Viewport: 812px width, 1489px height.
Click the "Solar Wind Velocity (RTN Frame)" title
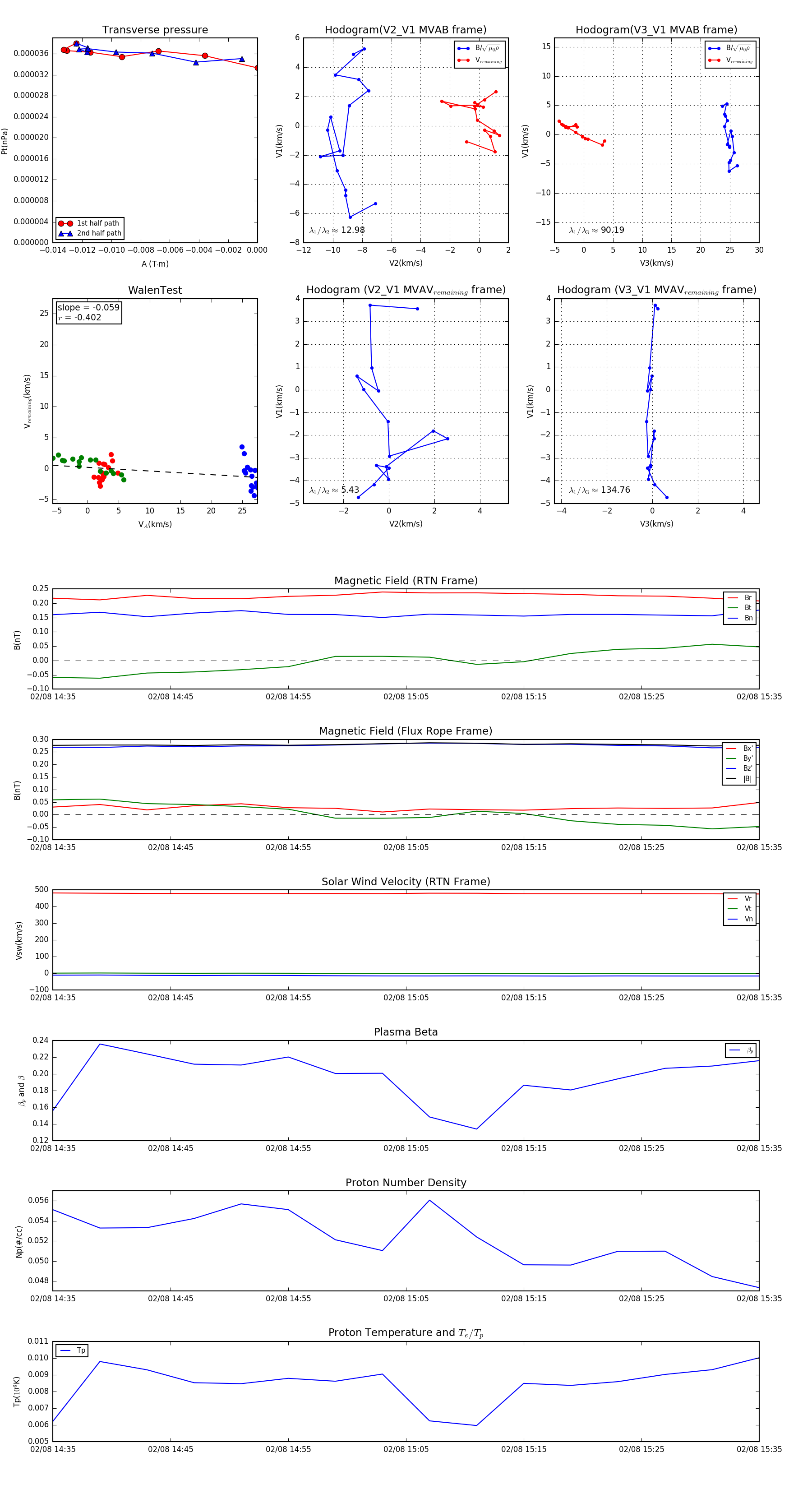[x=406, y=882]
